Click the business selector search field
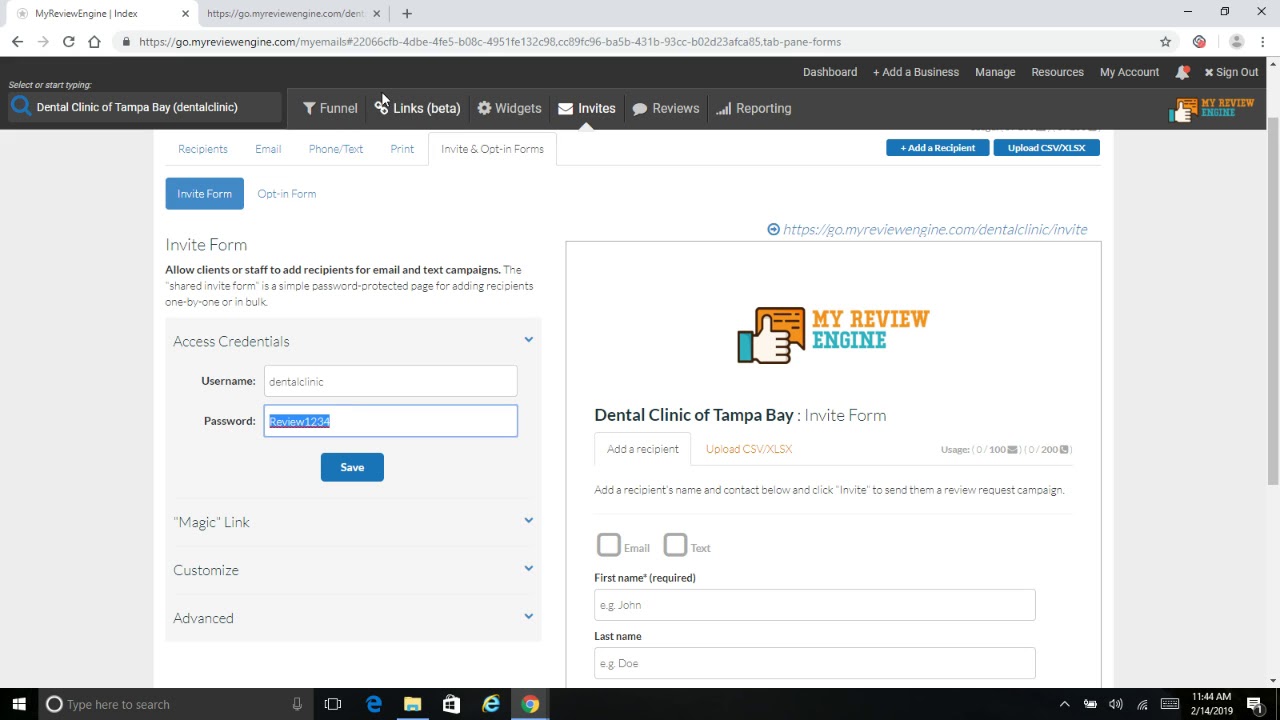This screenshot has width=1280, height=720. click(157, 107)
